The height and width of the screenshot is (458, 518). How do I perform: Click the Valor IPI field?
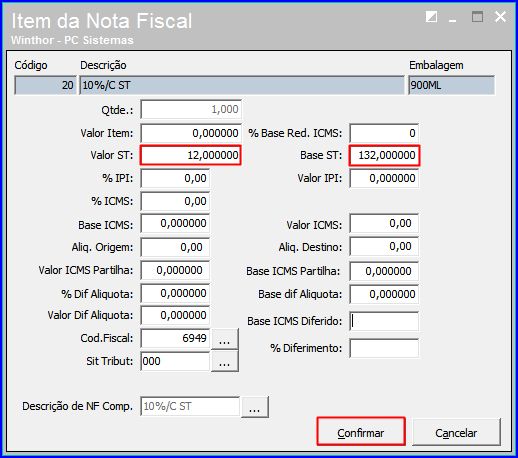pos(384,178)
